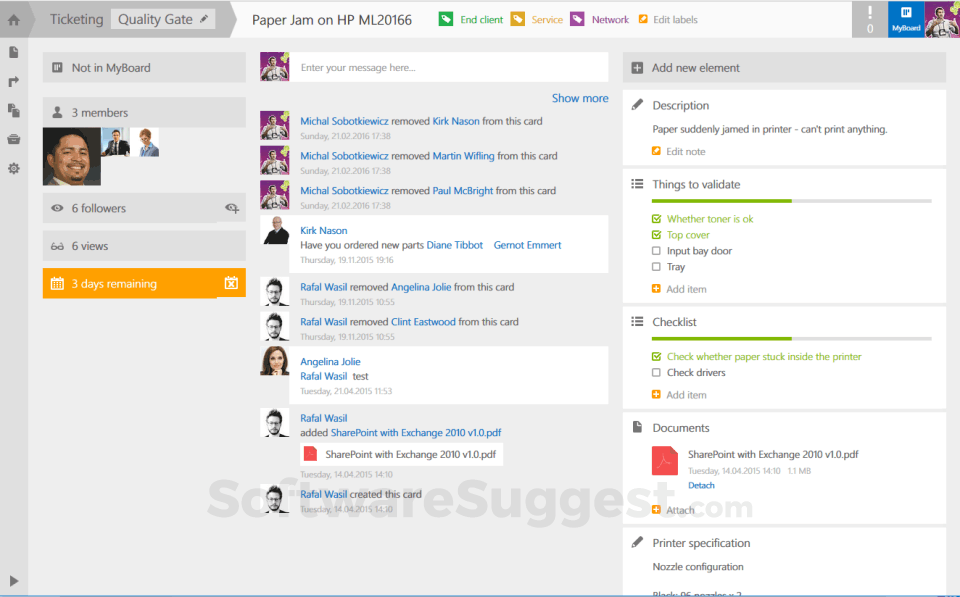The height and width of the screenshot is (597, 960).
Task: Click the message input field
Action: click(449, 67)
